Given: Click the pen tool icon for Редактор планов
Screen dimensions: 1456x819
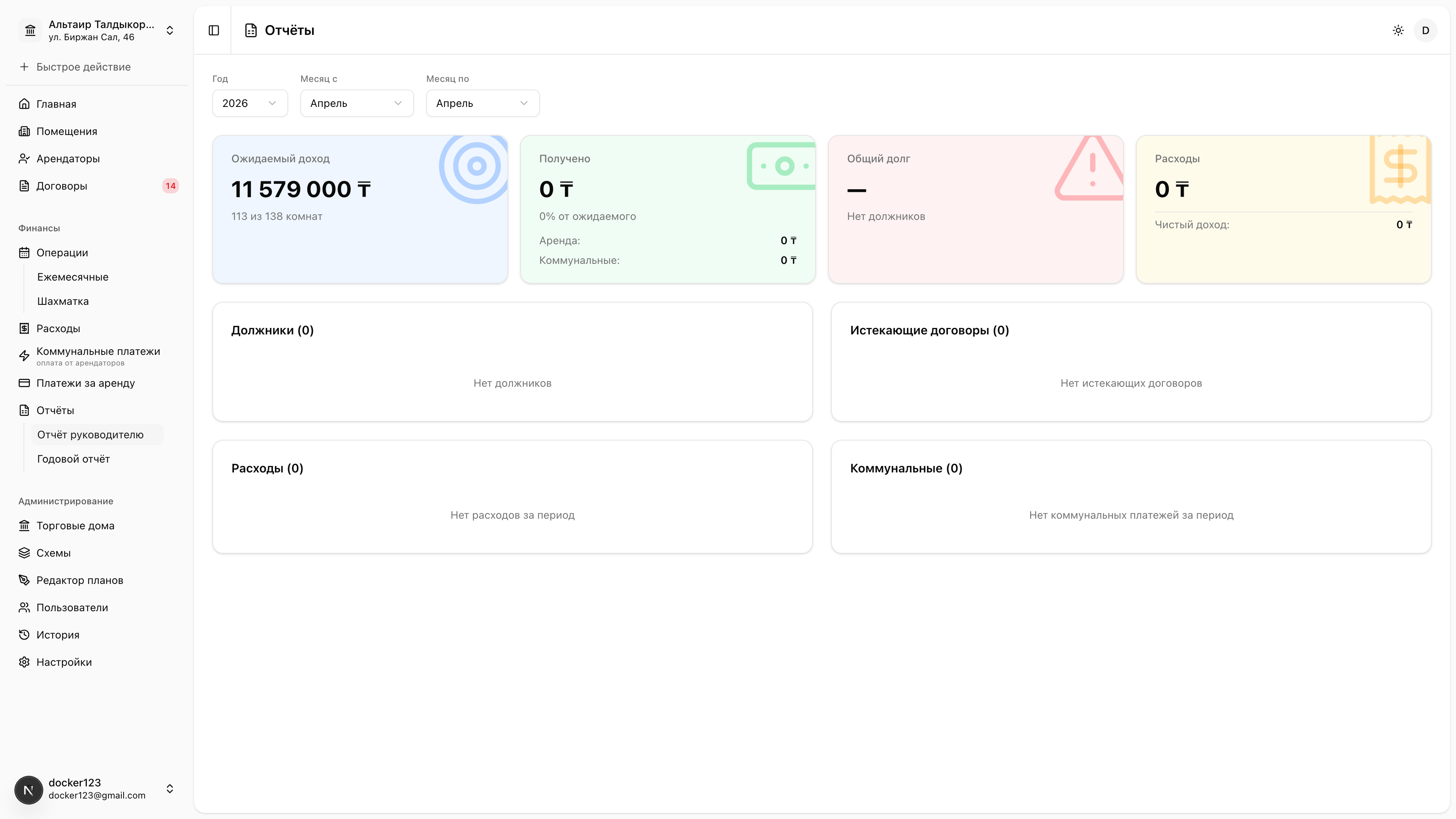Looking at the screenshot, I should (24, 581).
